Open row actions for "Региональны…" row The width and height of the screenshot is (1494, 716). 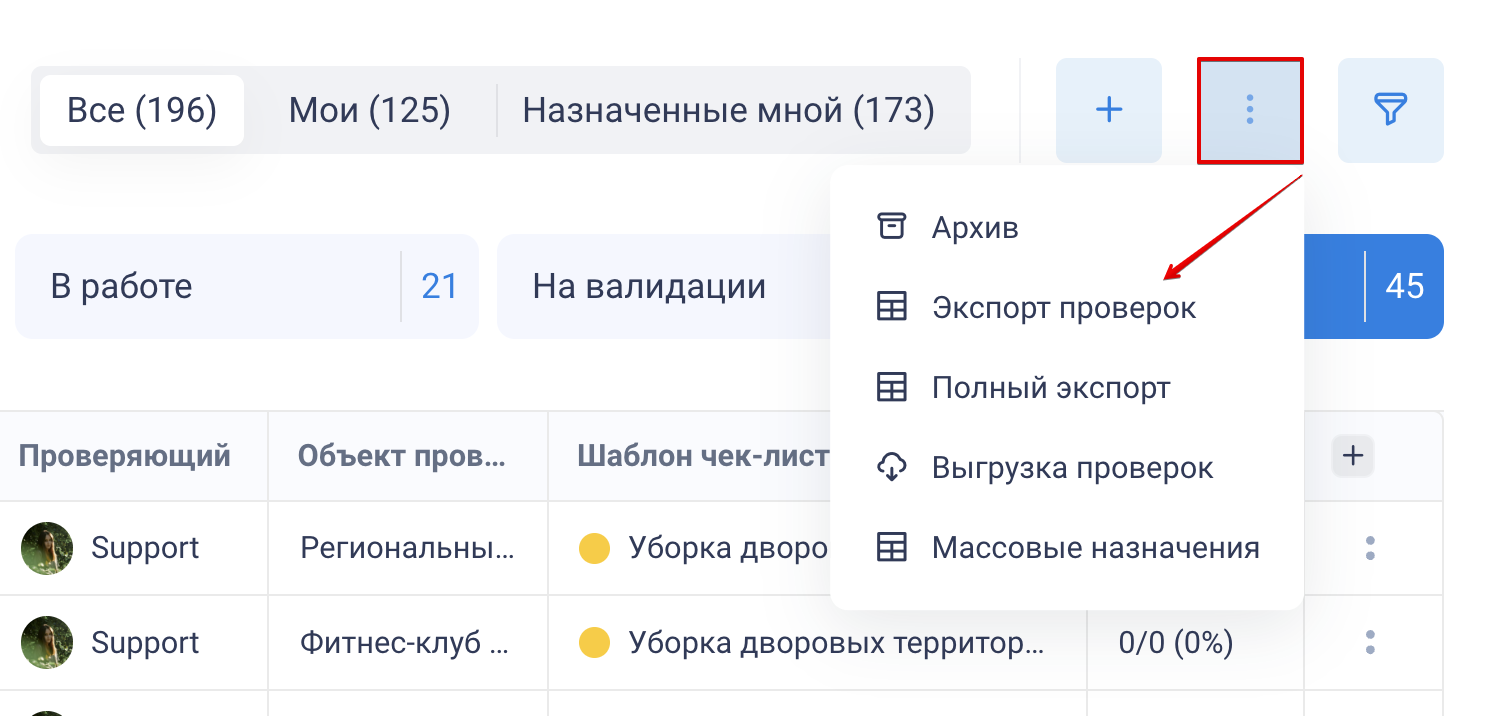1370,547
